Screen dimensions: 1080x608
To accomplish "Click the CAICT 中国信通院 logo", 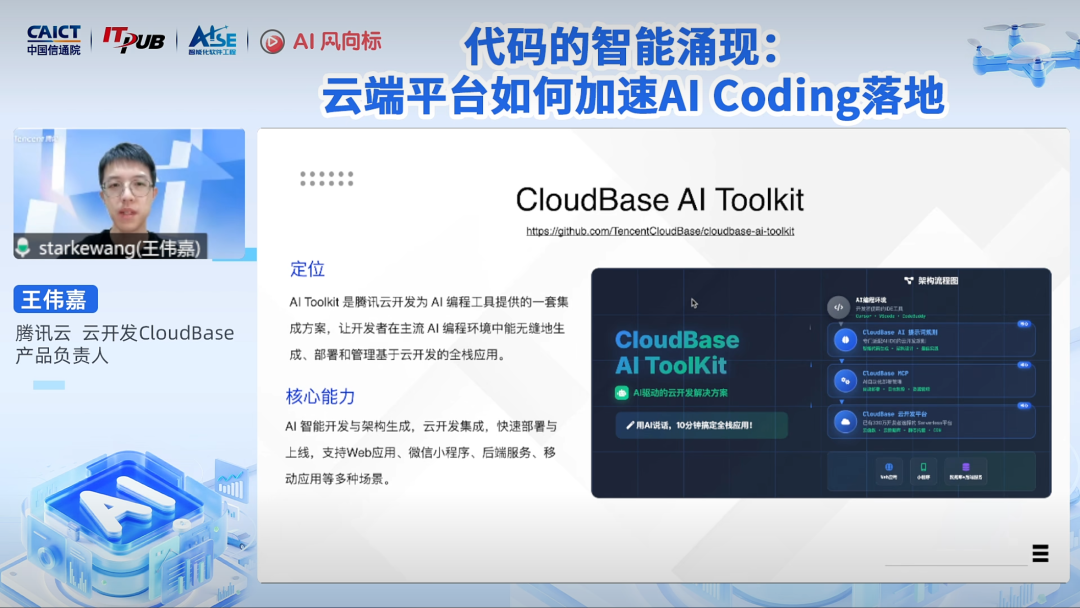I will pyautogui.click(x=54, y=41).
